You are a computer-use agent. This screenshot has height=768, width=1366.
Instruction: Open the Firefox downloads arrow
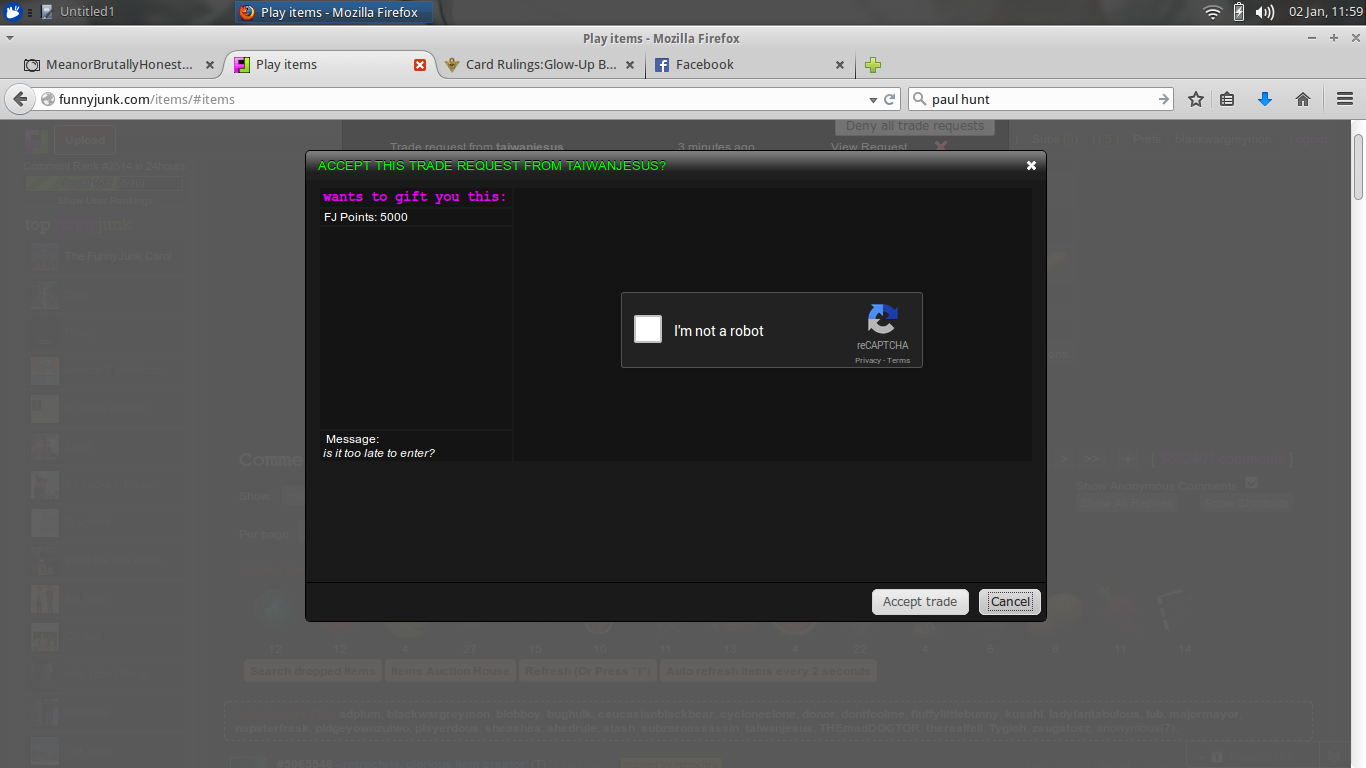[1264, 99]
